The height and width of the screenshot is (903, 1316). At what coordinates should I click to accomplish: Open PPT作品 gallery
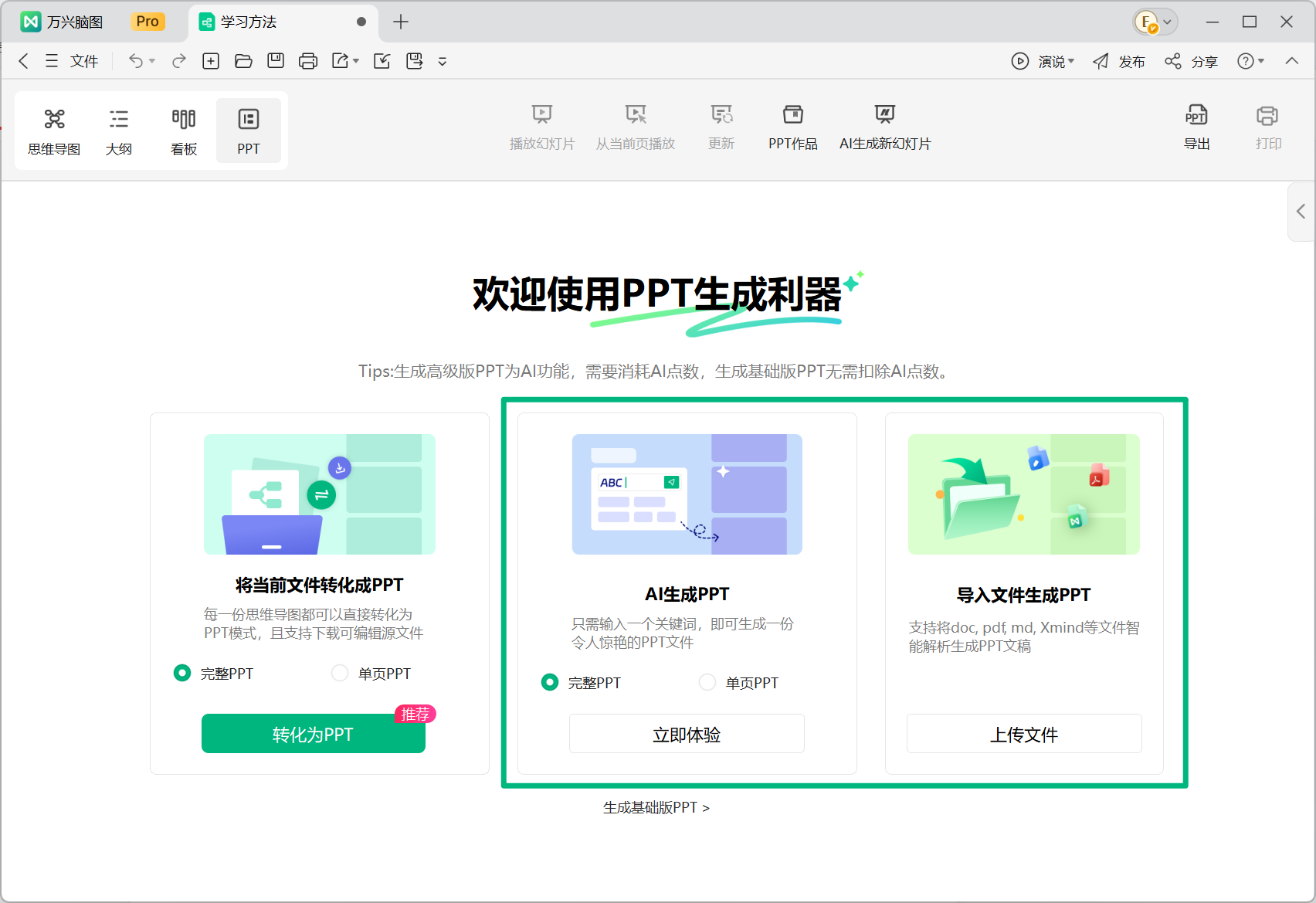coord(792,127)
